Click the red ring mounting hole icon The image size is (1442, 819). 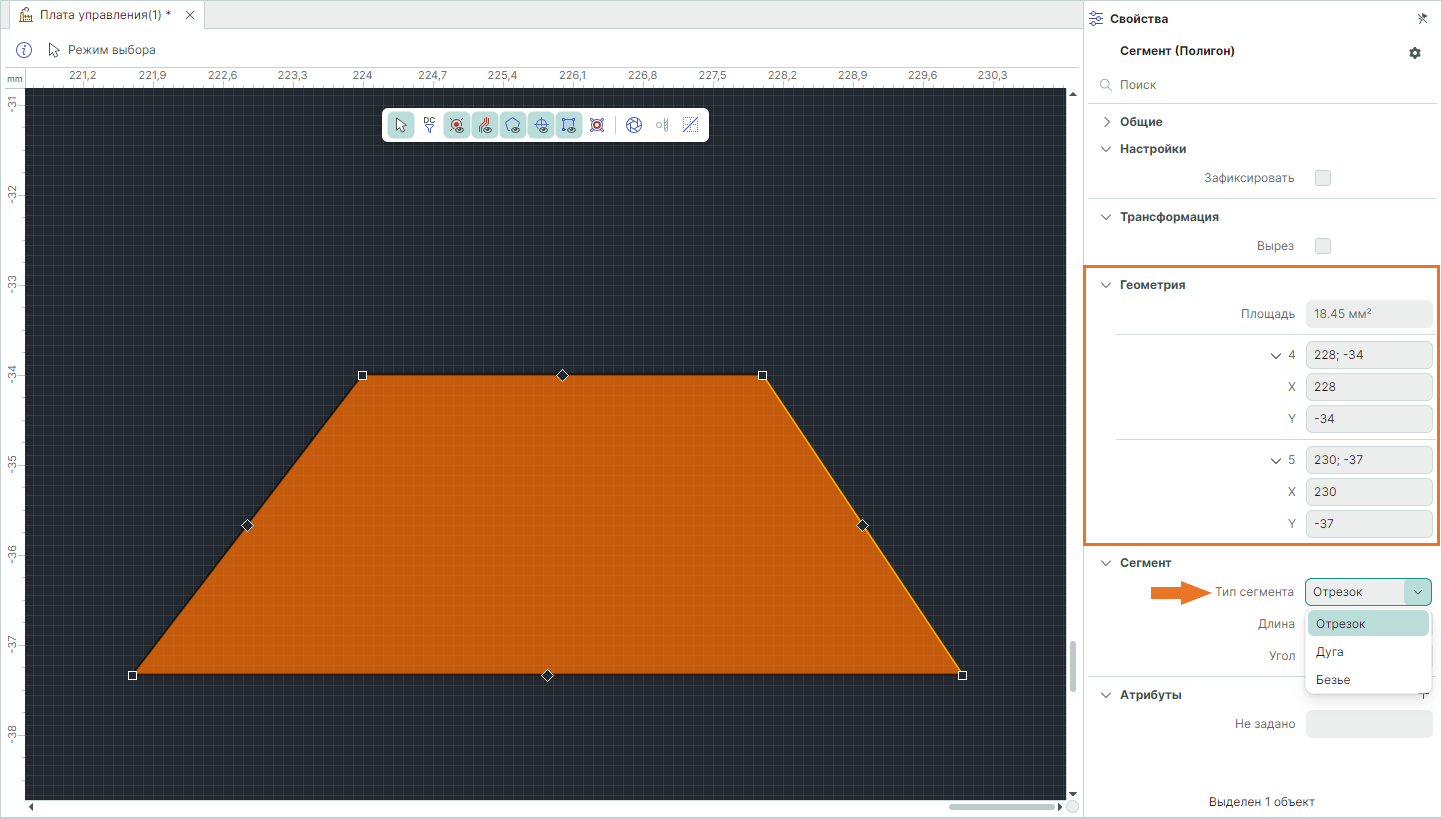tap(597, 125)
